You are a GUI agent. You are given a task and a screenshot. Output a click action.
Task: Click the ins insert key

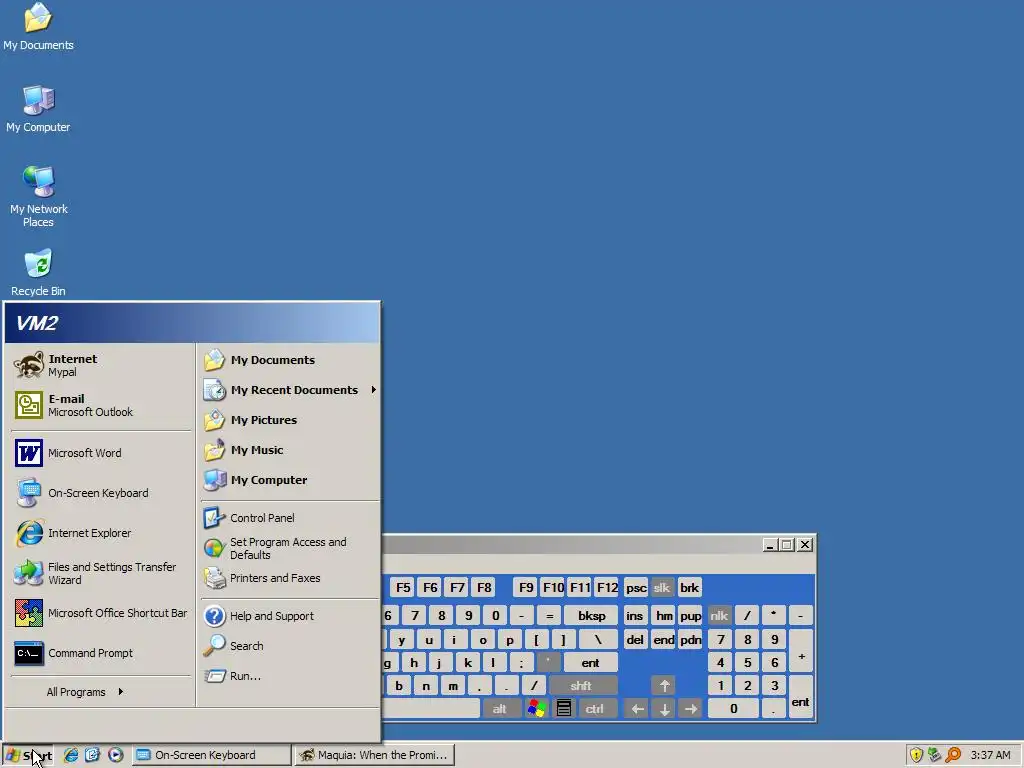tap(635, 616)
